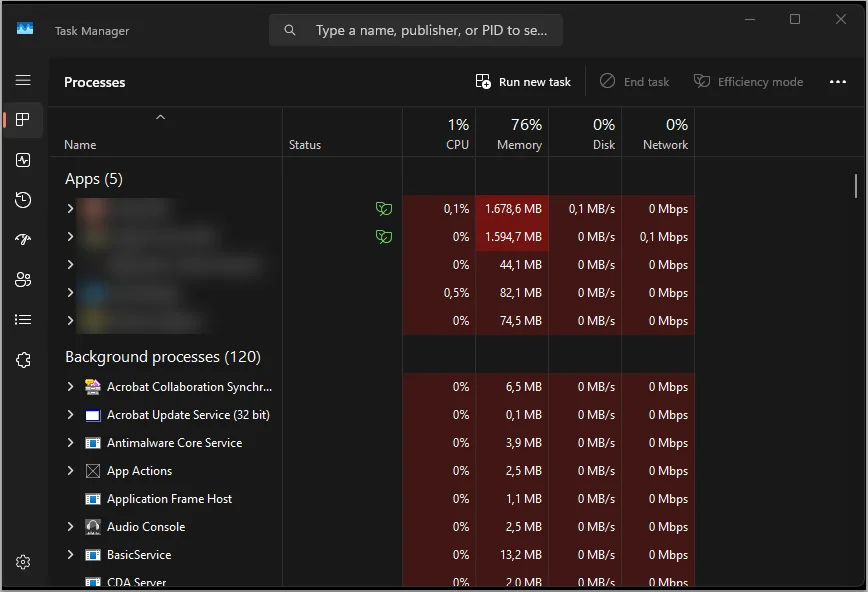Expand Antimalware Core Service process
The width and height of the screenshot is (868, 592).
click(x=70, y=442)
